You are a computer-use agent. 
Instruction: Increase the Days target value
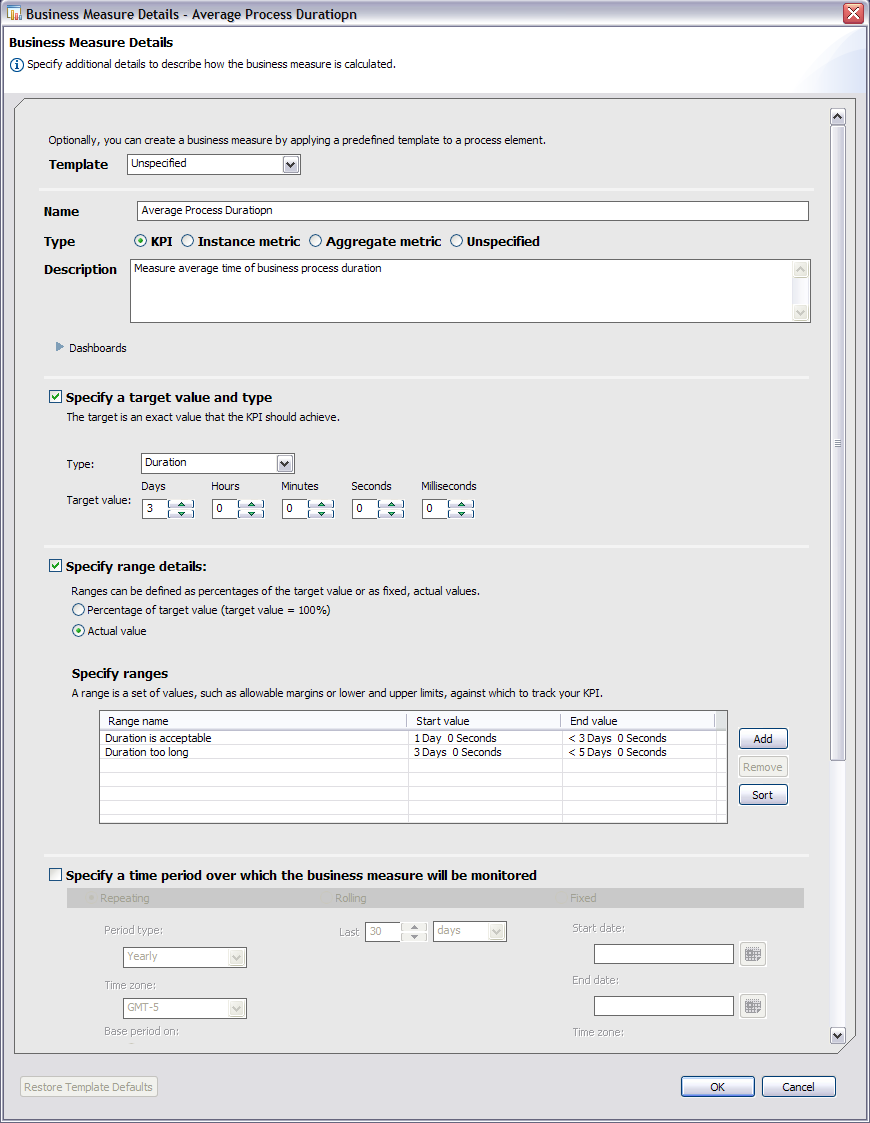181,504
